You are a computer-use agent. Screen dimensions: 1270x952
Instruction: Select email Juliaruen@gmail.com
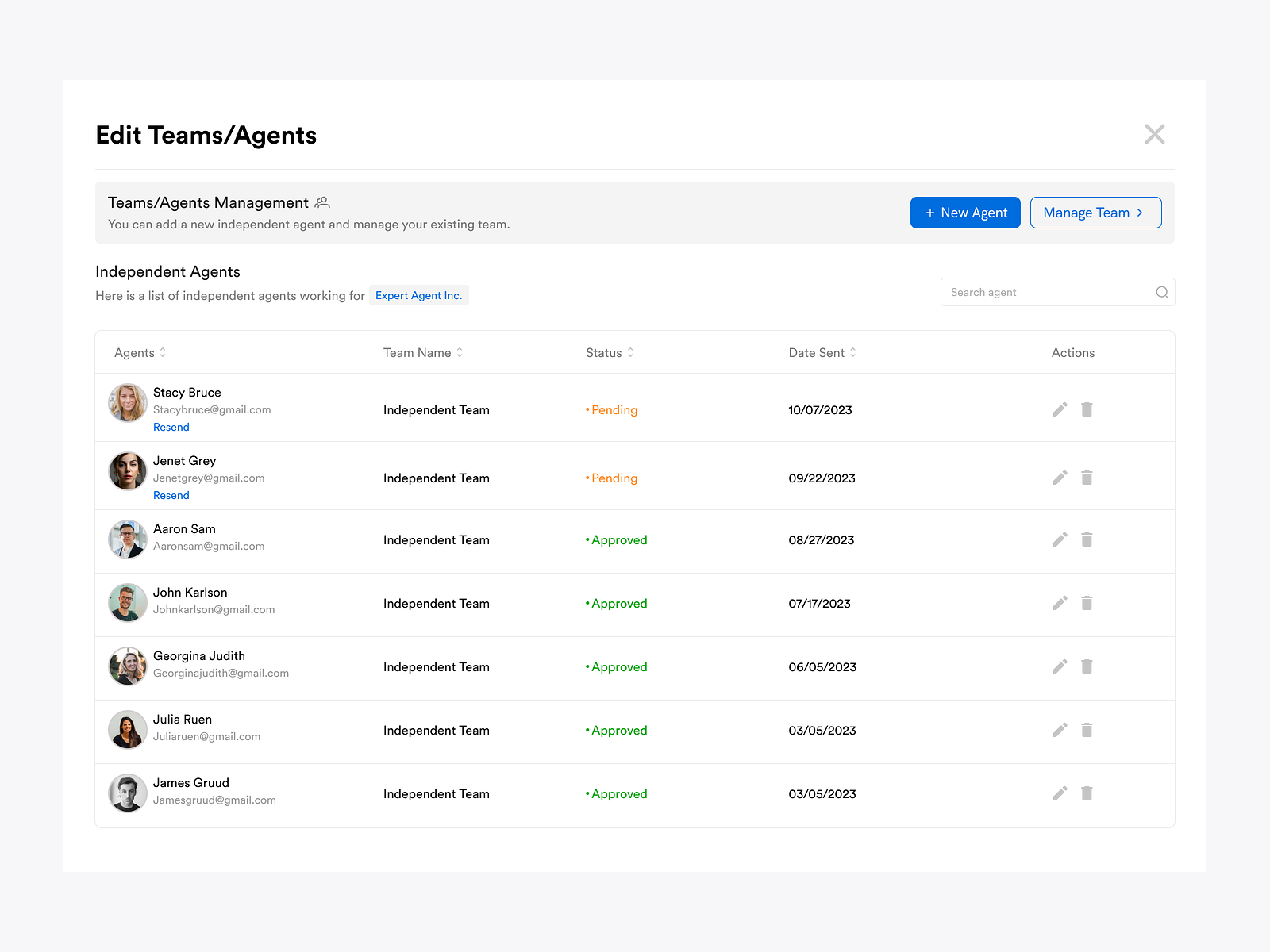click(x=207, y=736)
